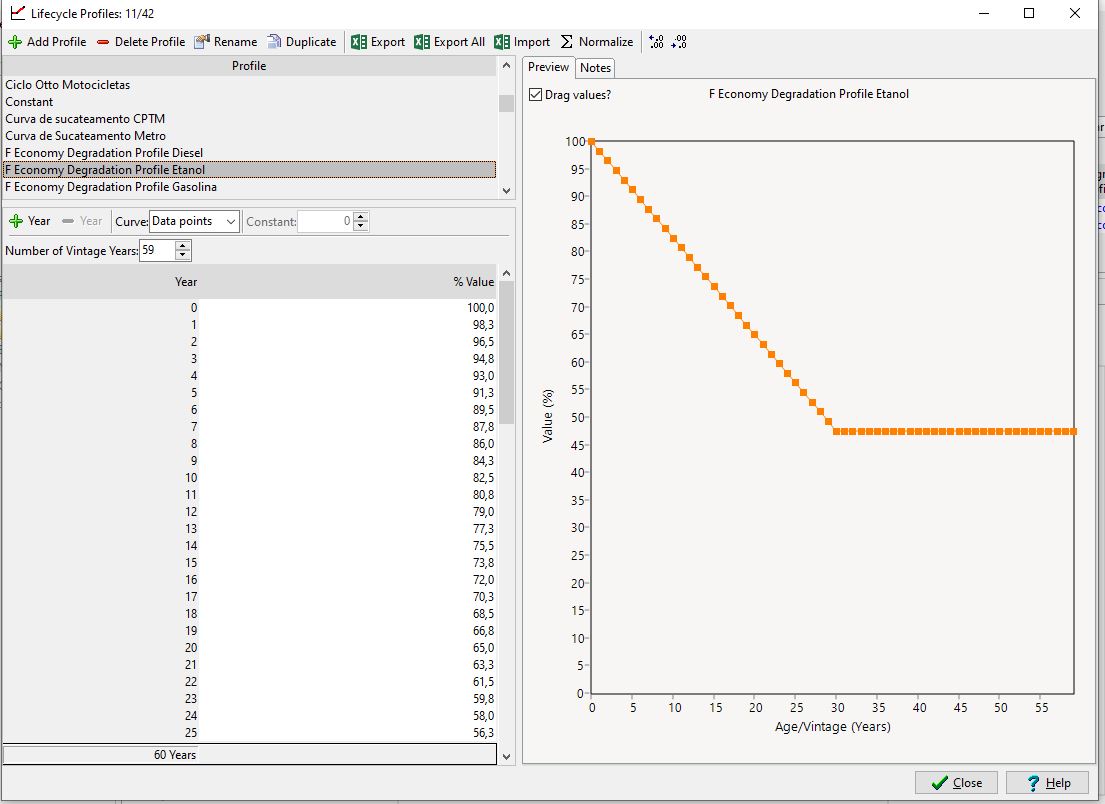
Task: Click the 98,3 value for year 1
Action: (483, 325)
